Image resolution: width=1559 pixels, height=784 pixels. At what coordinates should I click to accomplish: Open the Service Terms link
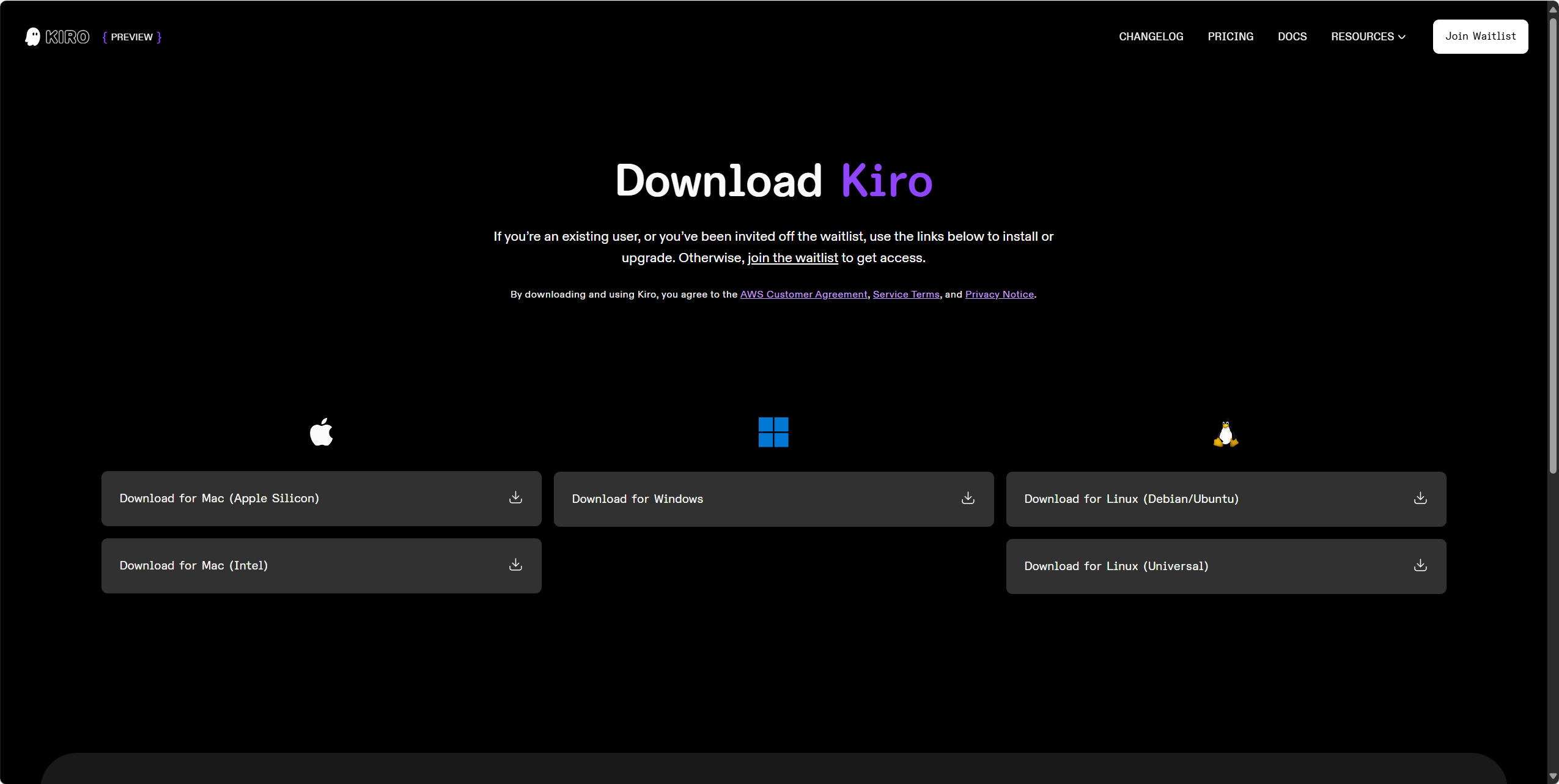[x=905, y=295]
